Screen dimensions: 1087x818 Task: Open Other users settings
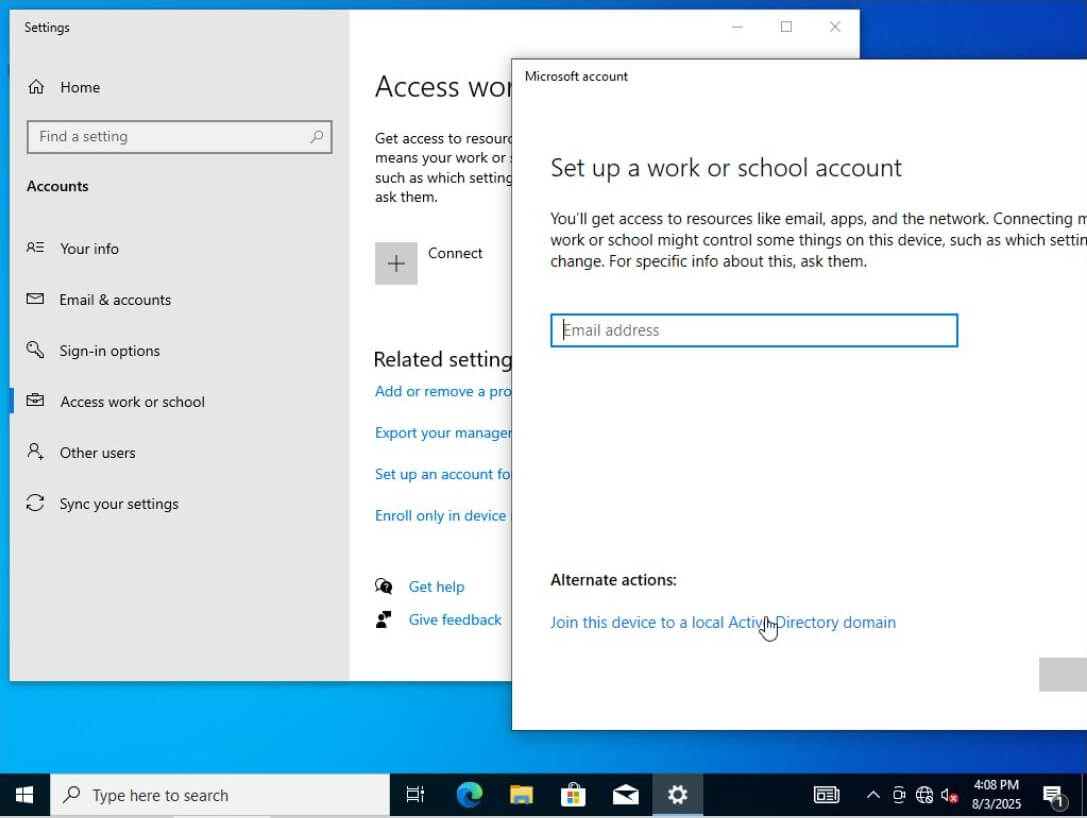97,453
